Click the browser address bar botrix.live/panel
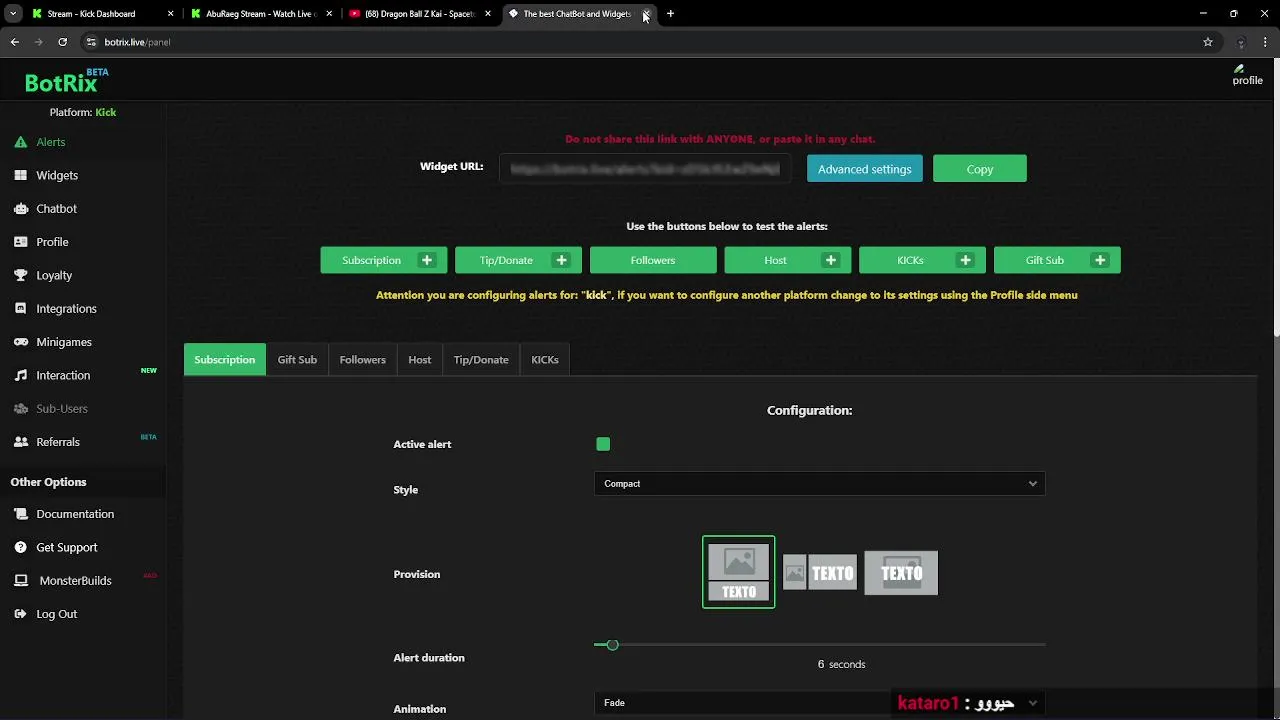Viewport: 1280px width, 720px height. pos(640,42)
